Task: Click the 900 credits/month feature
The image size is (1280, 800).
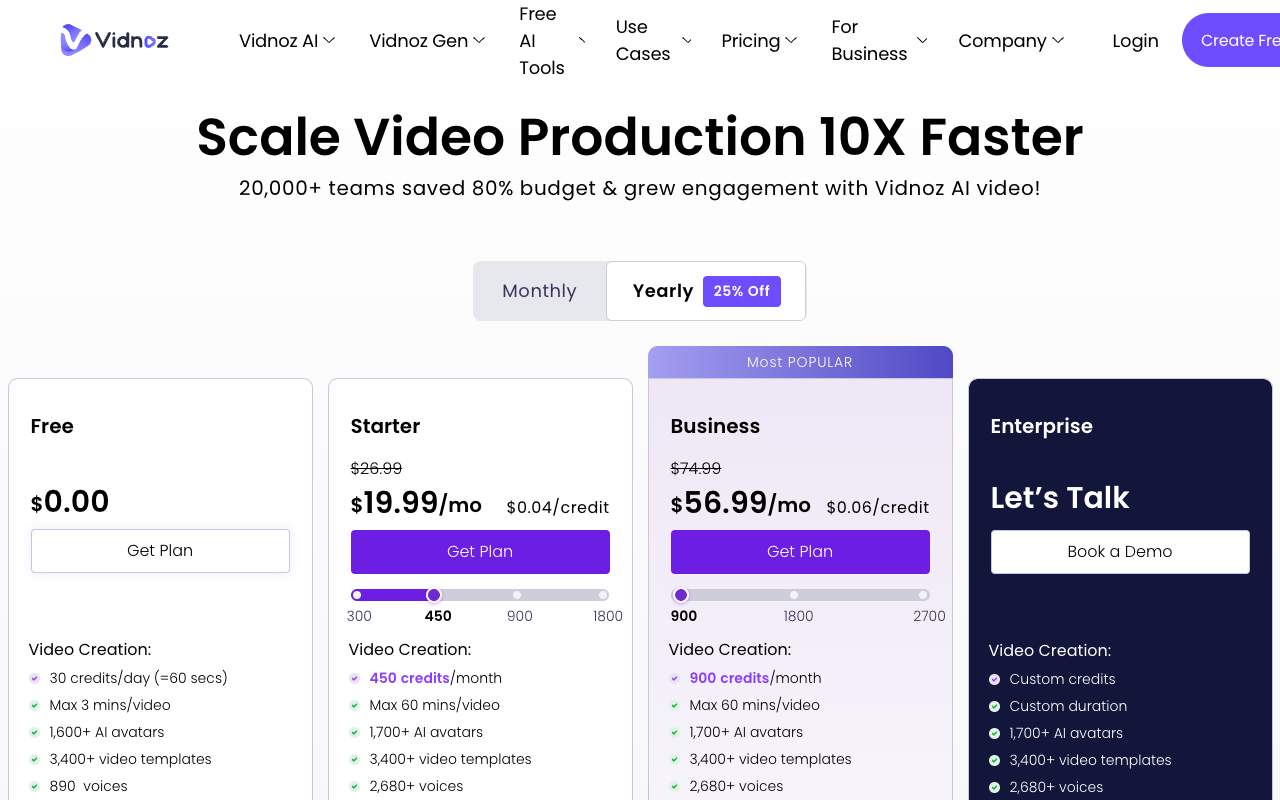Action: click(756, 678)
